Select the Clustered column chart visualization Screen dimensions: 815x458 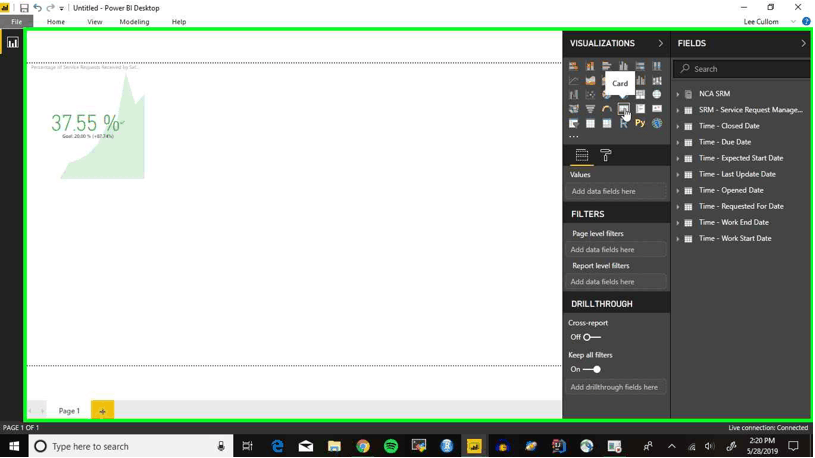[x=623, y=66]
